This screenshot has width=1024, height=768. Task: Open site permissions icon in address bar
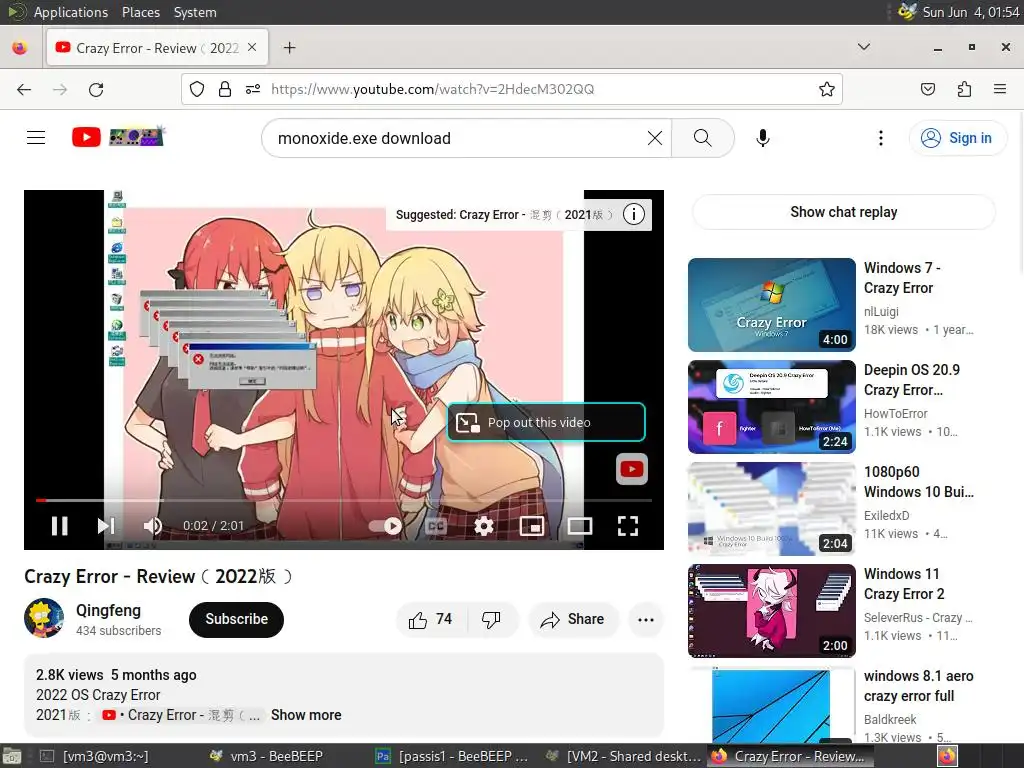253,89
